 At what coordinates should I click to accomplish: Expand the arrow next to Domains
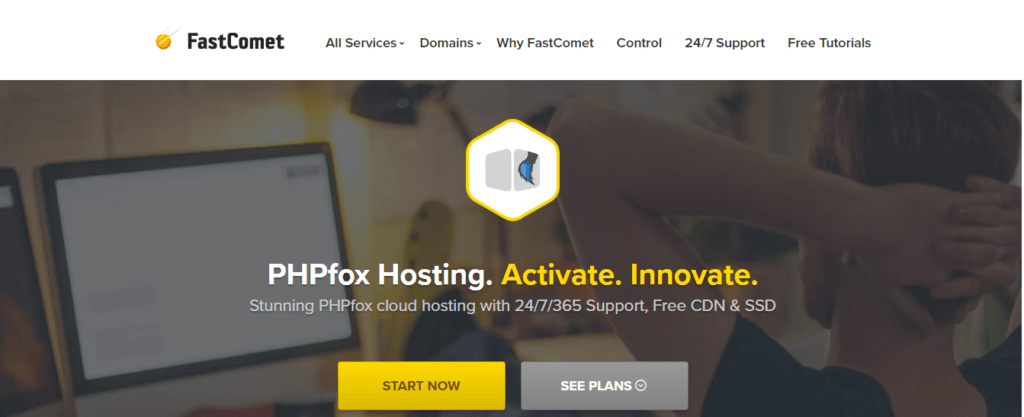coord(479,44)
